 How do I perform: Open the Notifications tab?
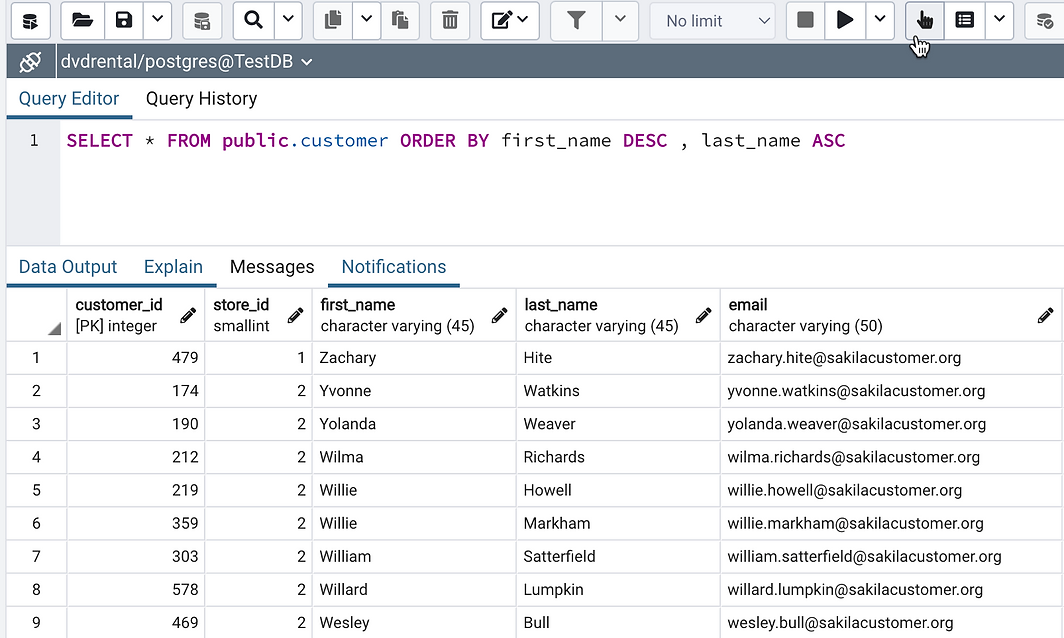pos(394,267)
